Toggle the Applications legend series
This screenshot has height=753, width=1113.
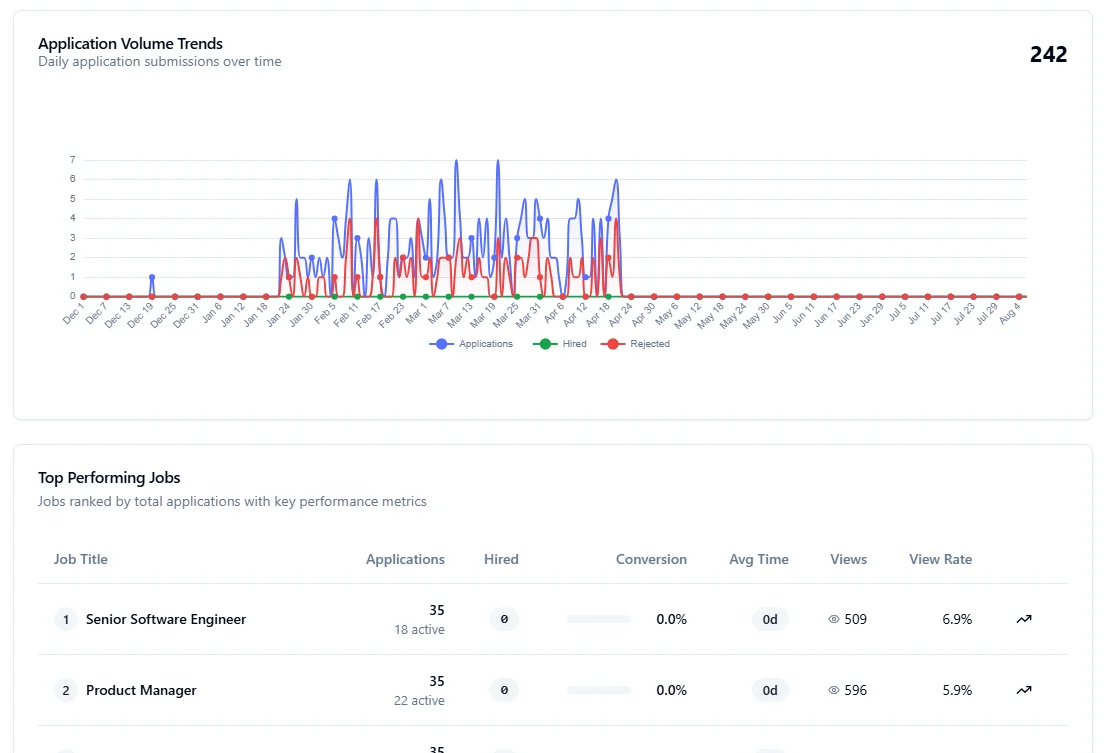[x=471, y=344]
